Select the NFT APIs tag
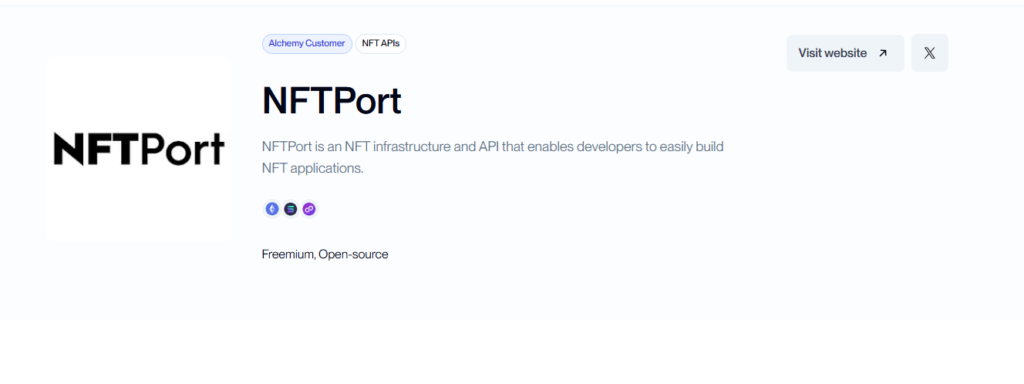The width and height of the screenshot is (1024, 384). point(381,44)
